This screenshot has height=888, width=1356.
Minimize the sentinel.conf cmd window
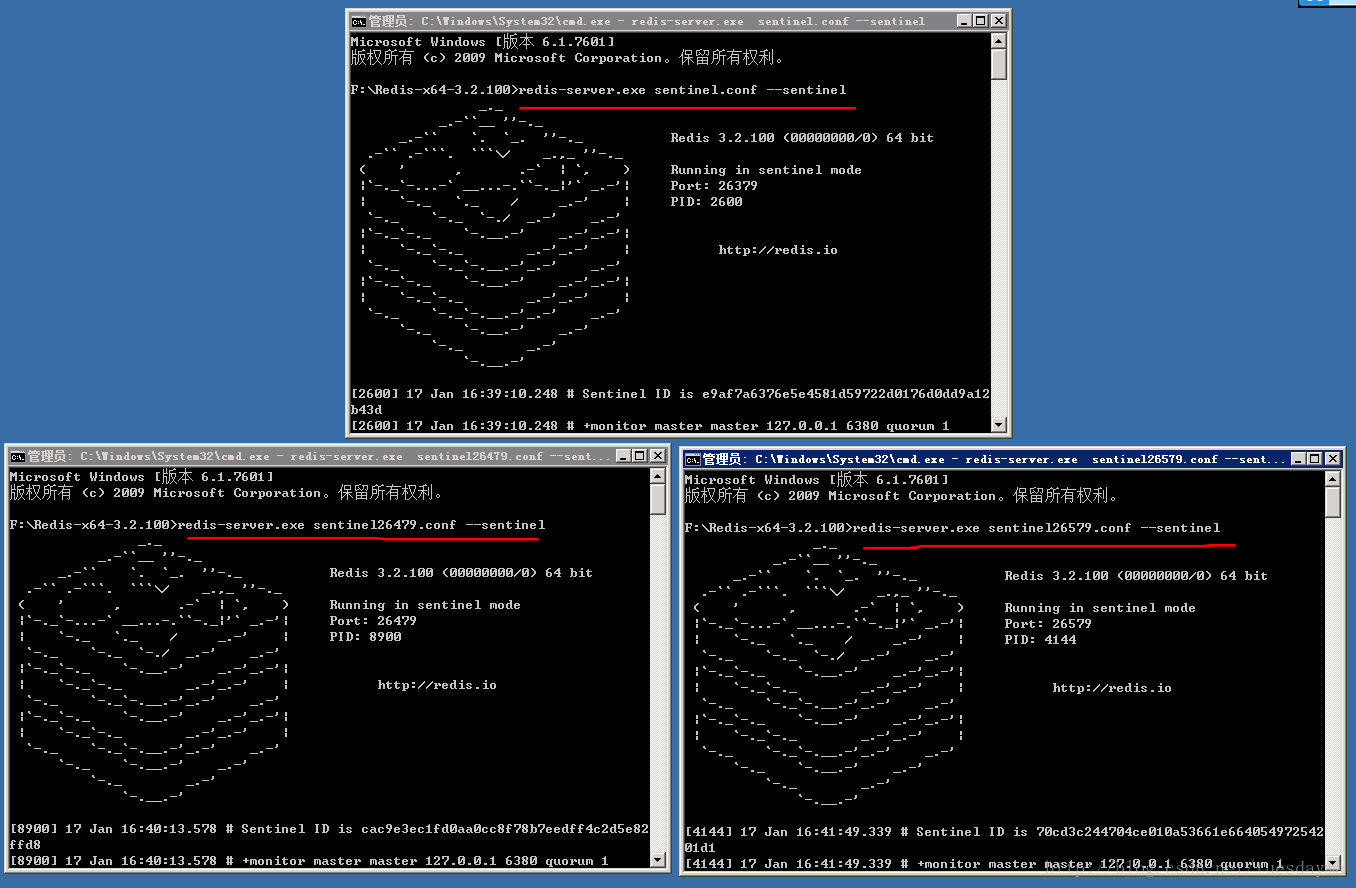coord(963,21)
